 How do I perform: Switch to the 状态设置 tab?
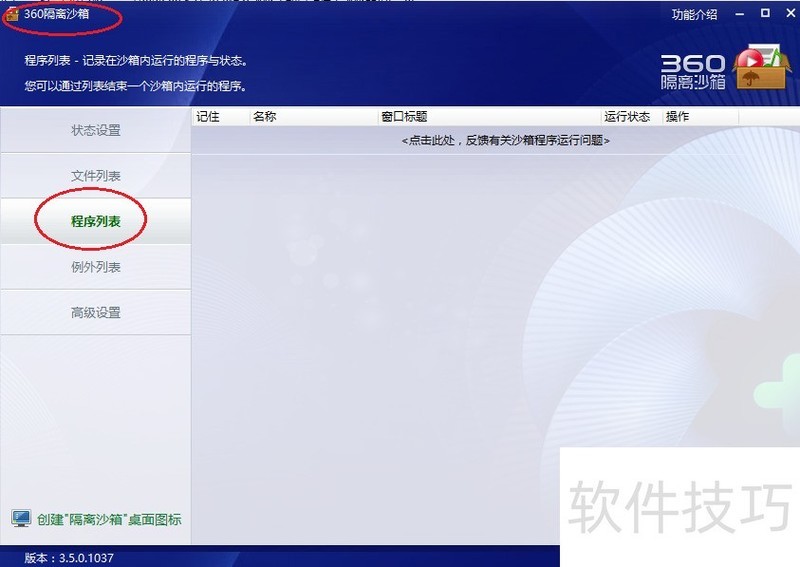point(95,130)
